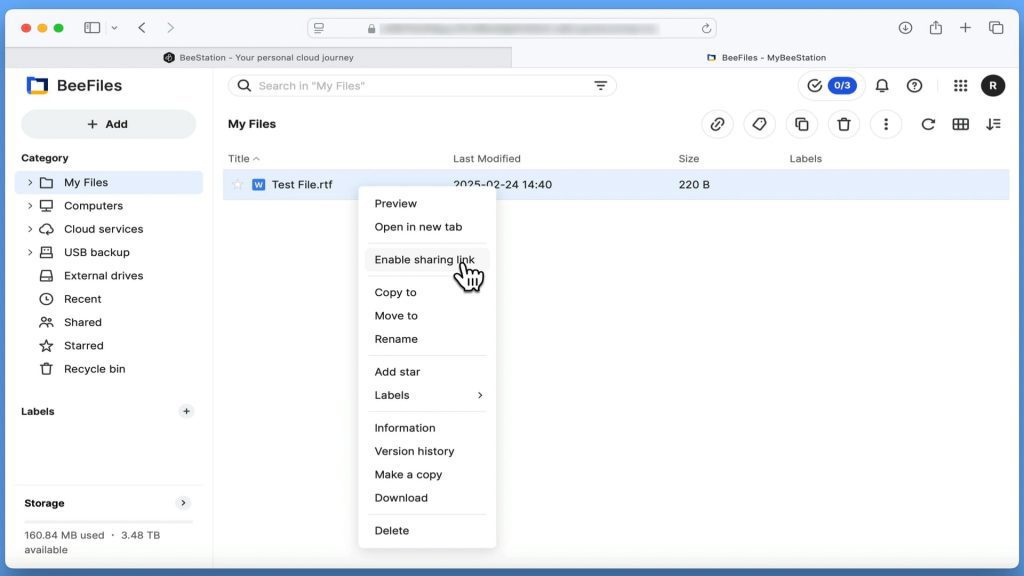Open the help question mark icon
The image size is (1024, 576).
(x=914, y=86)
